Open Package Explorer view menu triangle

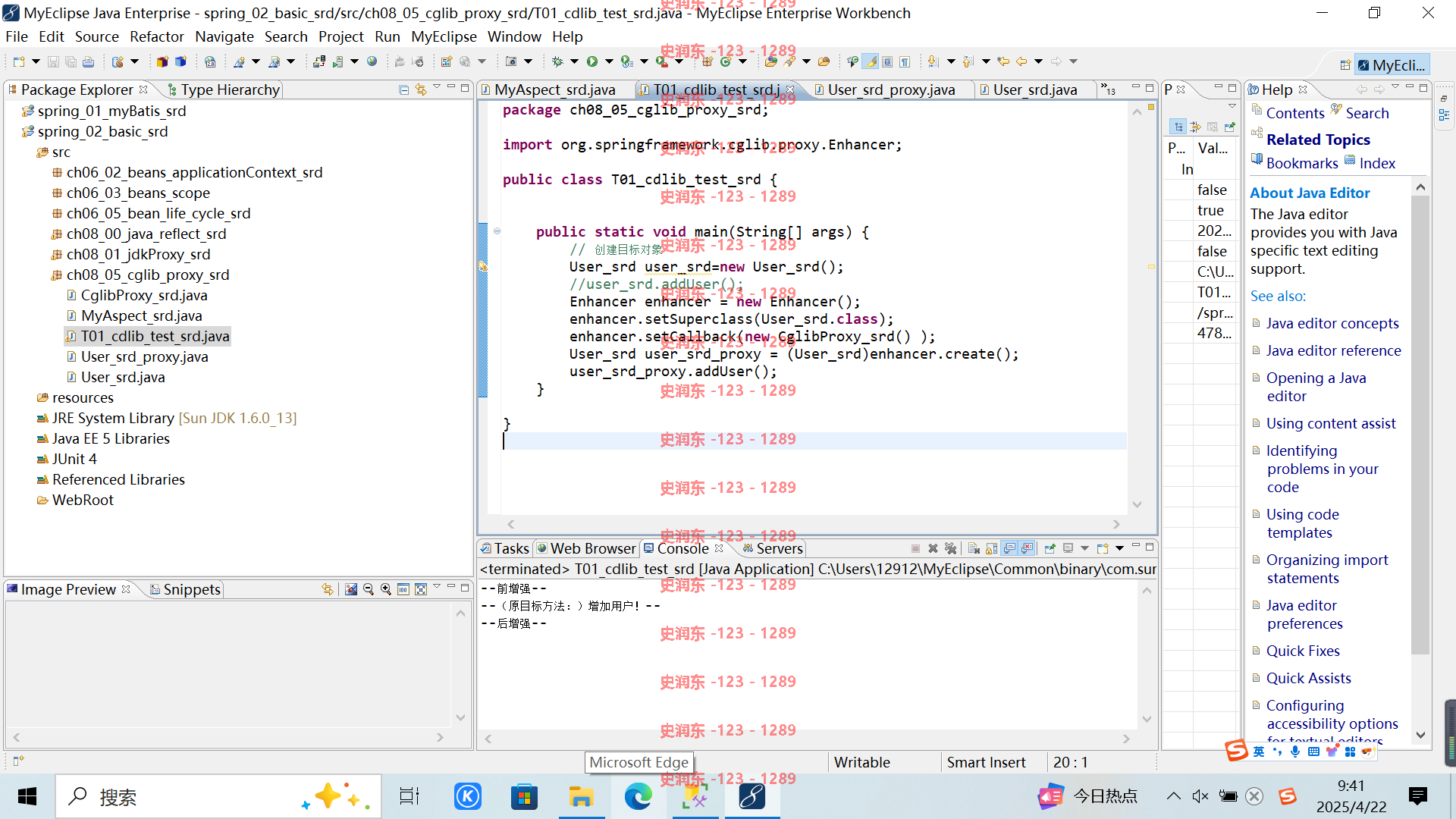(x=437, y=88)
